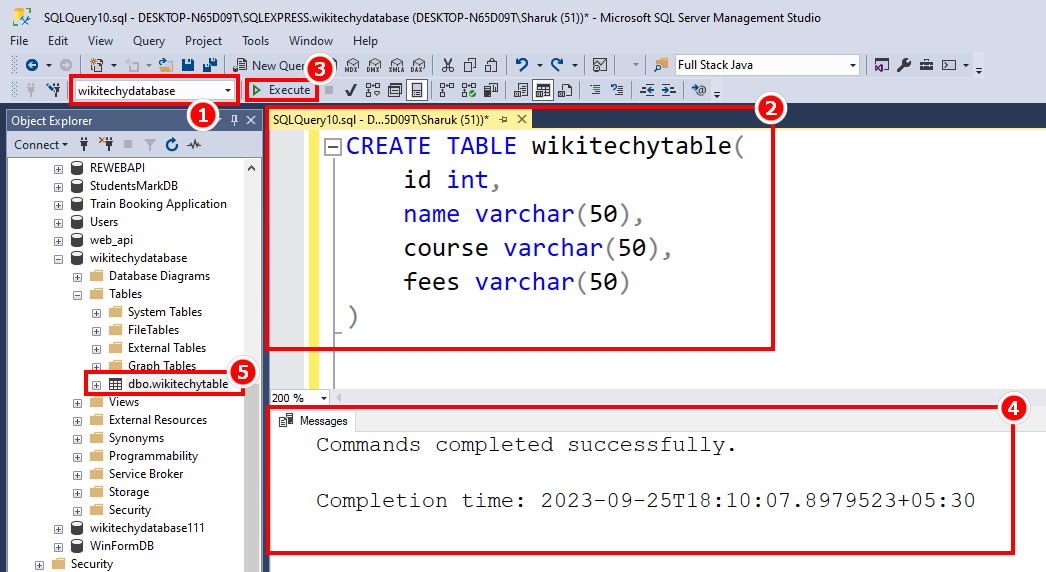This screenshot has height=572, width=1046.
Task: Open the Connect dropdown in Object Explorer
Action: pos(40,145)
